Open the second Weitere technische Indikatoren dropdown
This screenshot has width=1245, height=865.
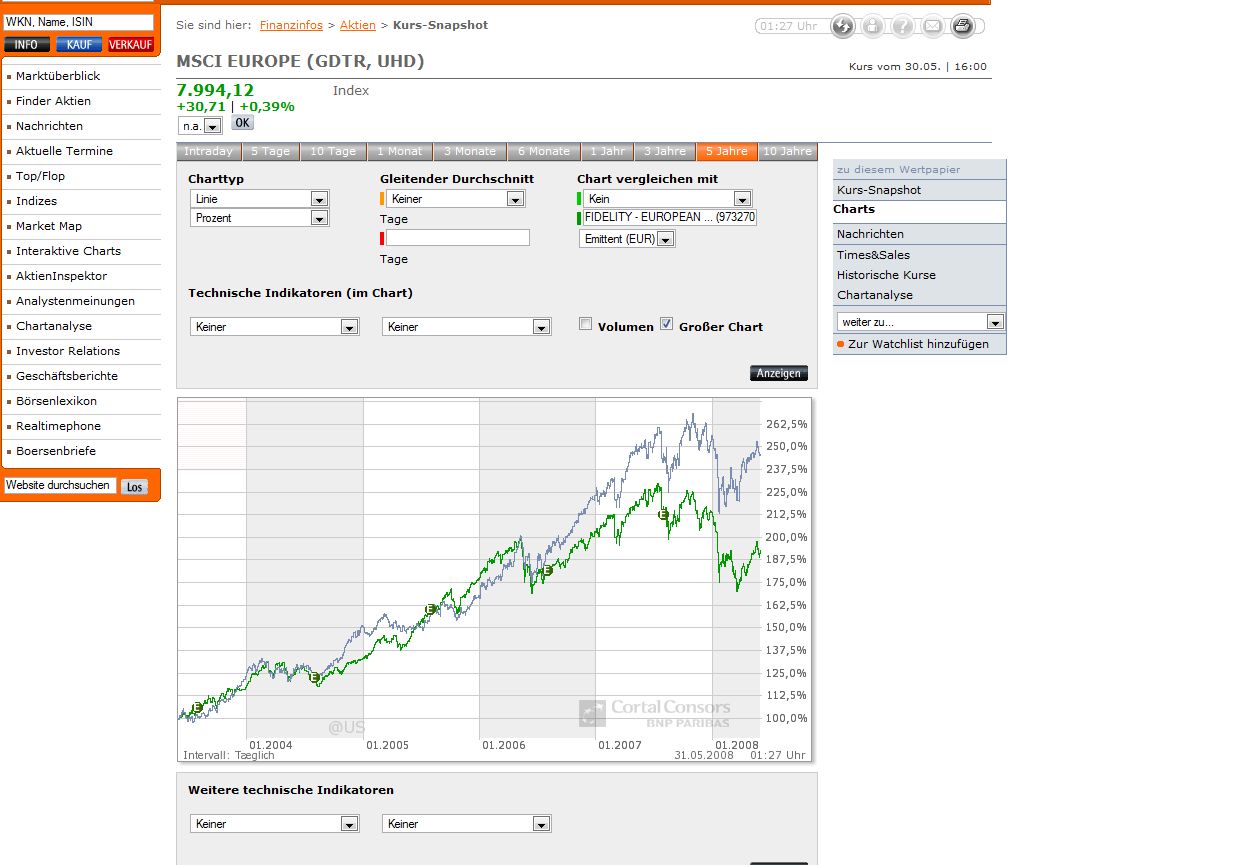[x=467, y=824]
